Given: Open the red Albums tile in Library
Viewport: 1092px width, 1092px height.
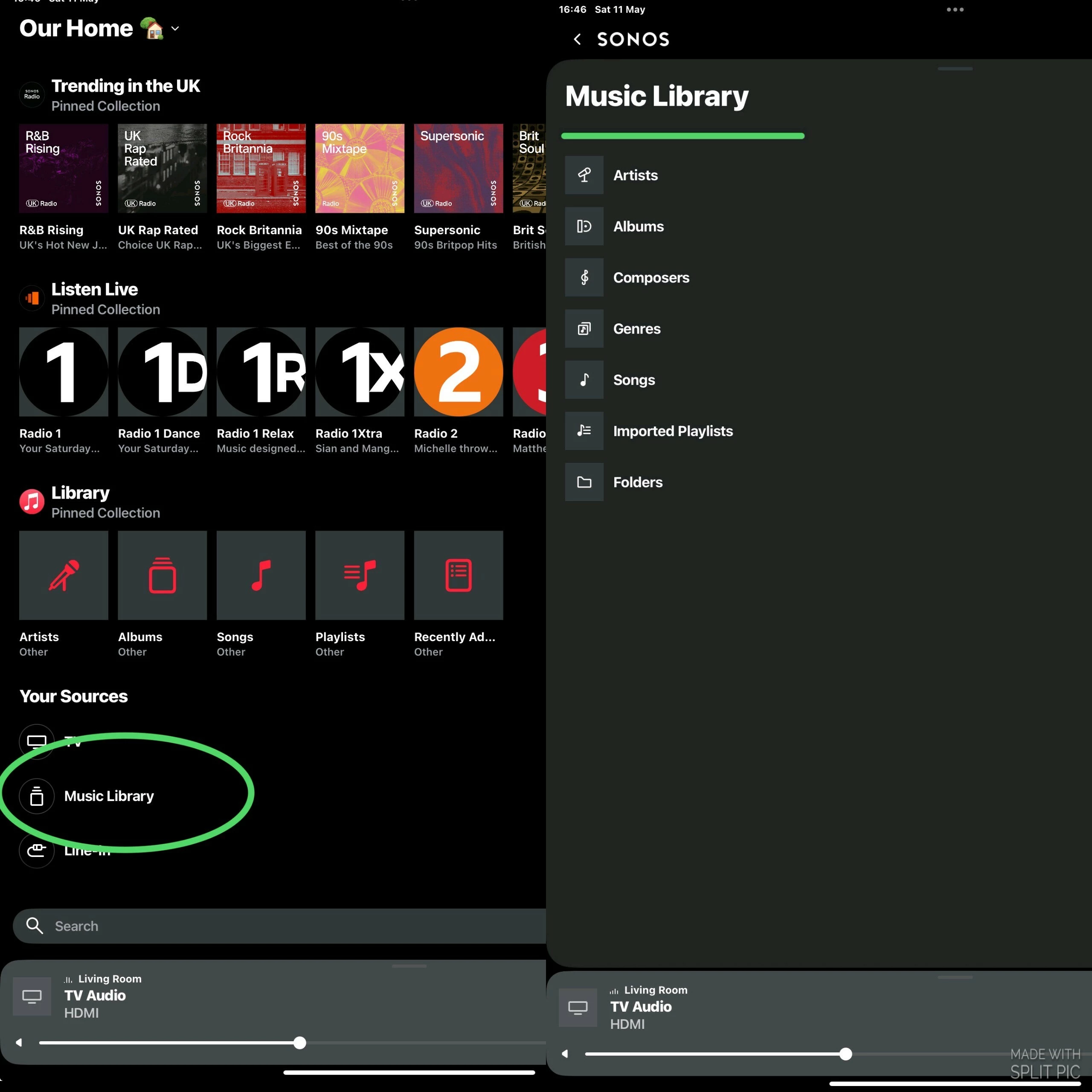Looking at the screenshot, I should pos(162,575).
